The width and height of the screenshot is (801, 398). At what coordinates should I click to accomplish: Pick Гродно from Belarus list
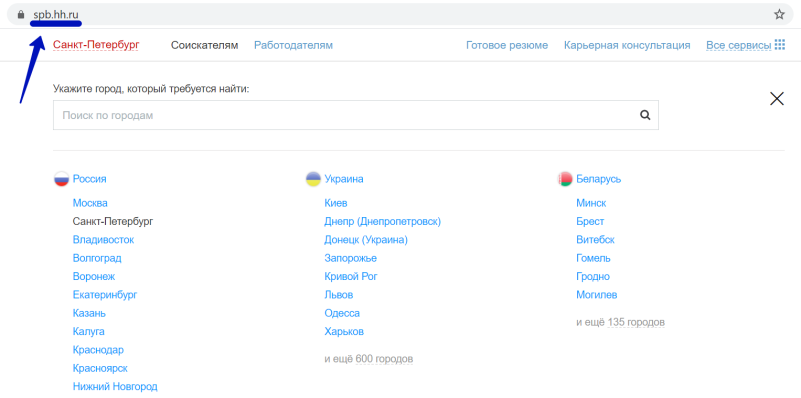(x=593, y=276)
